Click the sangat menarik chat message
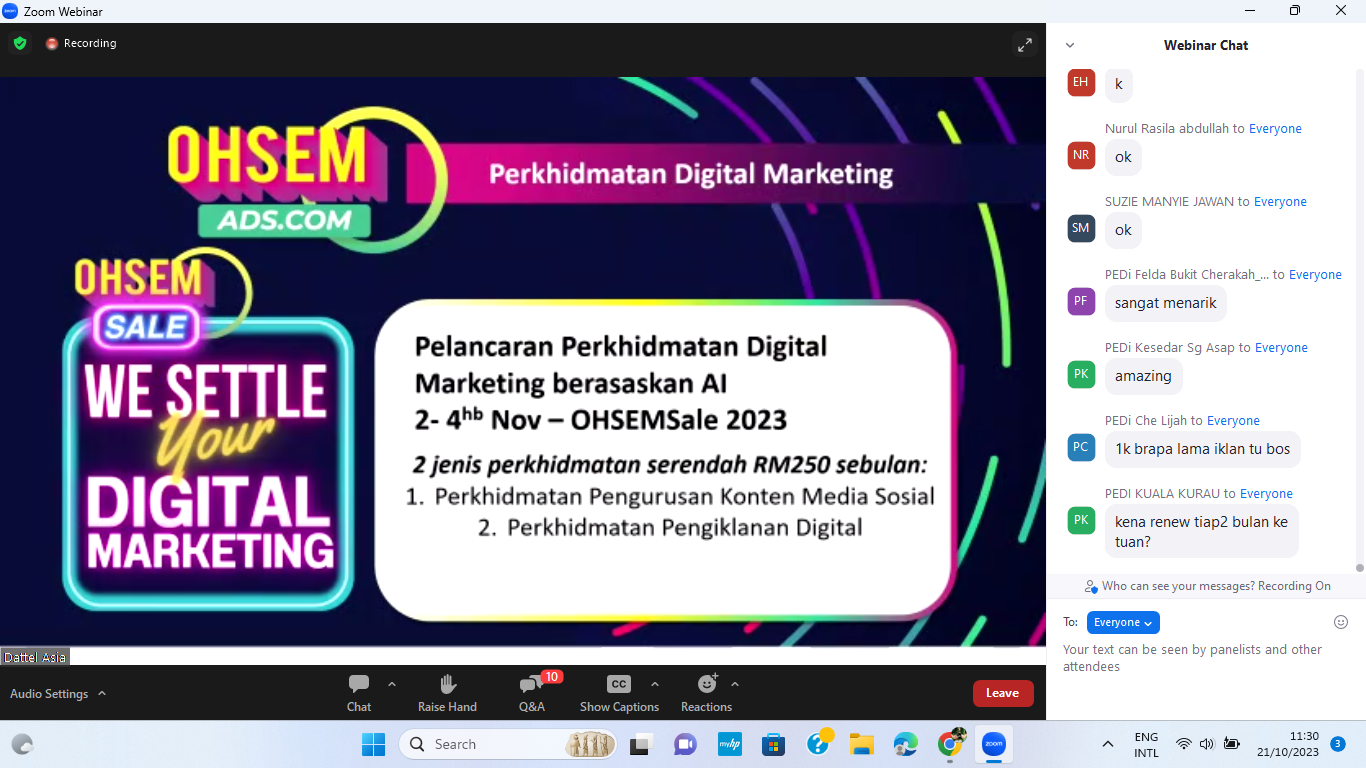Viewport: 1366px width, 768px height. (1165, 302)
